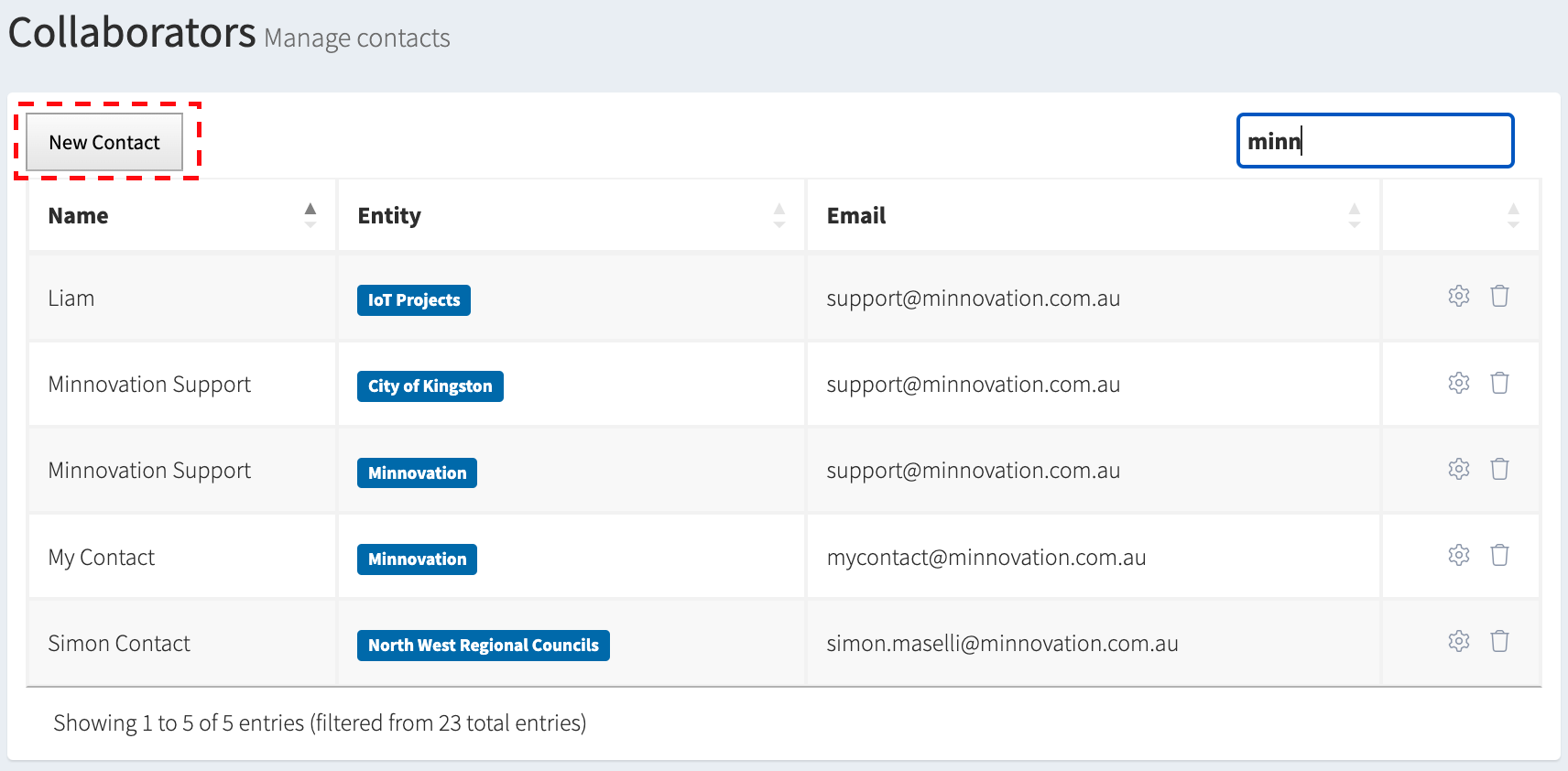Open settings gear for My Contact
Viewport: 1568px width, 771px height.
pos(1458,555)
